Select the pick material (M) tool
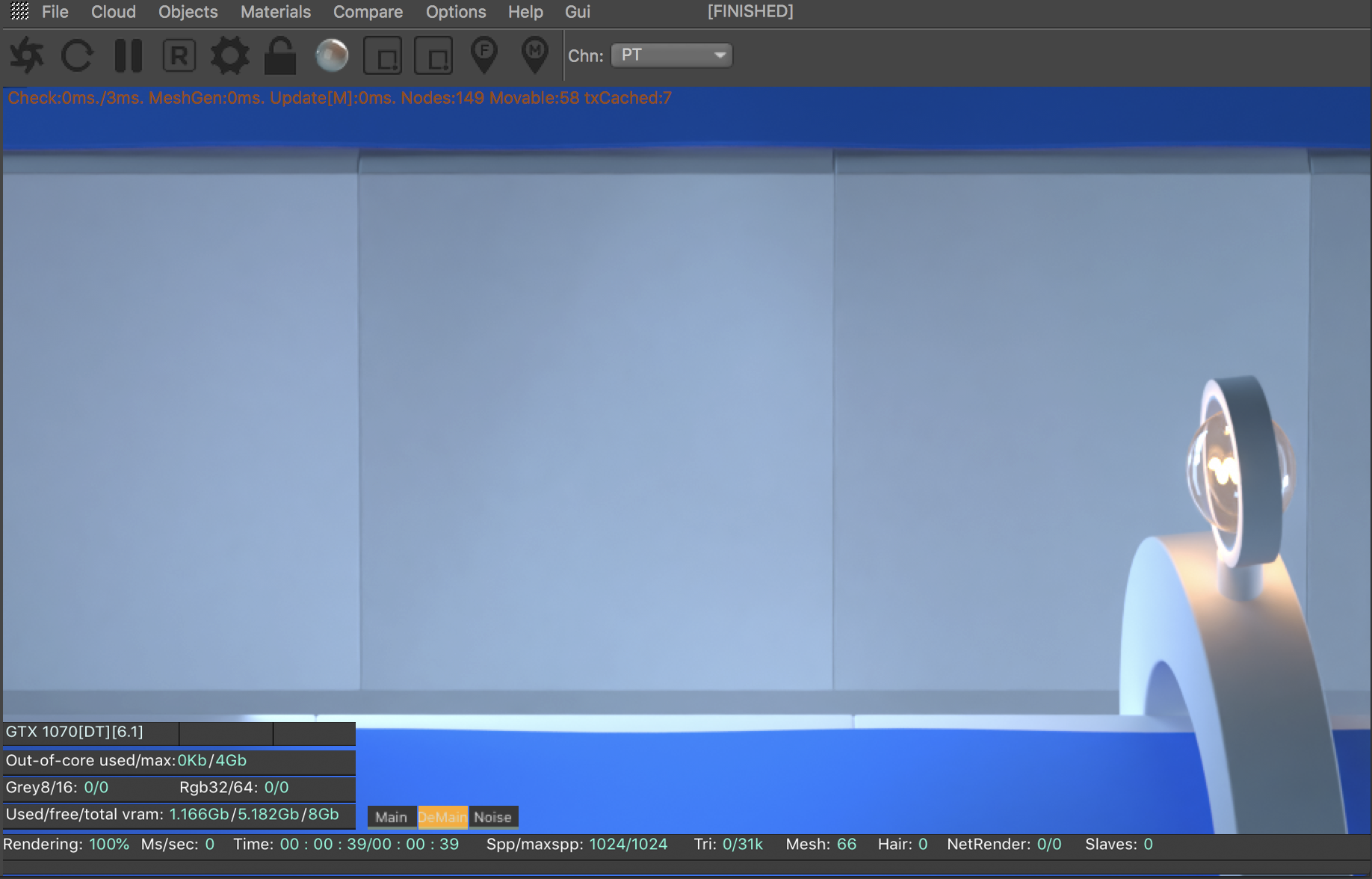The image size is (1372, 879). pyautogui.click(x=534, y=56)
